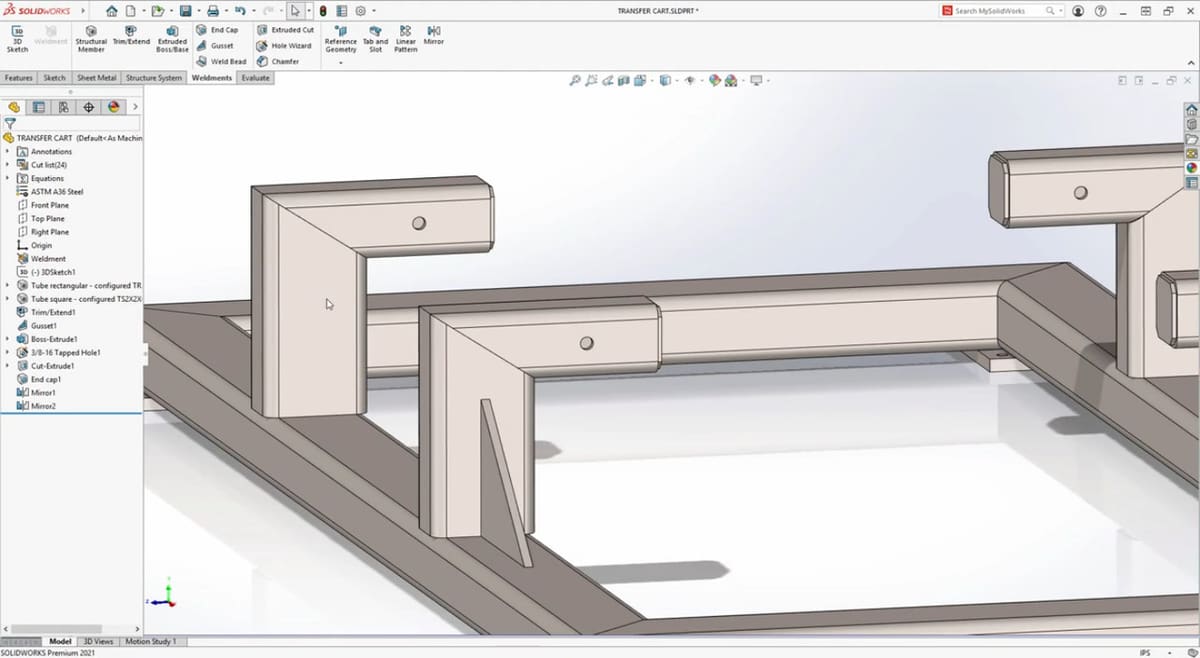
Task: Switch to the ConfigurationManager tab
Action: pyautogui.click(x=64, y=107)
